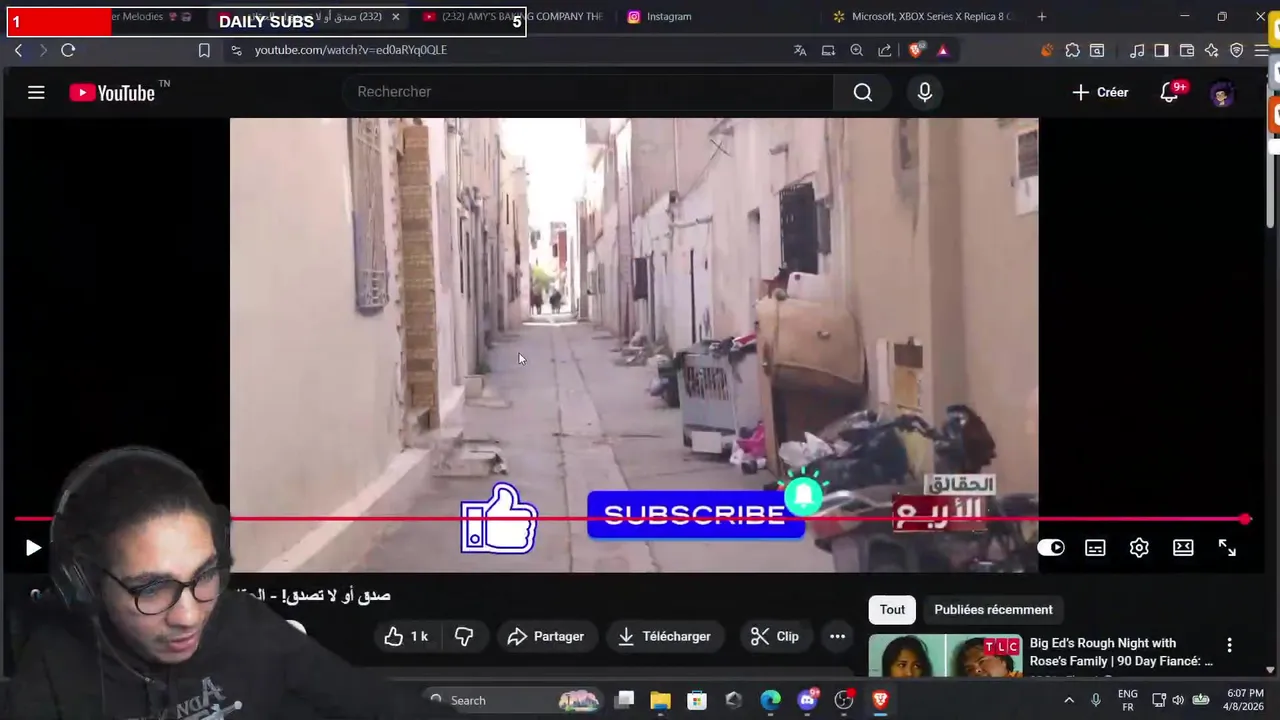Toggle the autoplay switch
The width and height of the screenshot is (1280, 720).
pos(1051,548)
